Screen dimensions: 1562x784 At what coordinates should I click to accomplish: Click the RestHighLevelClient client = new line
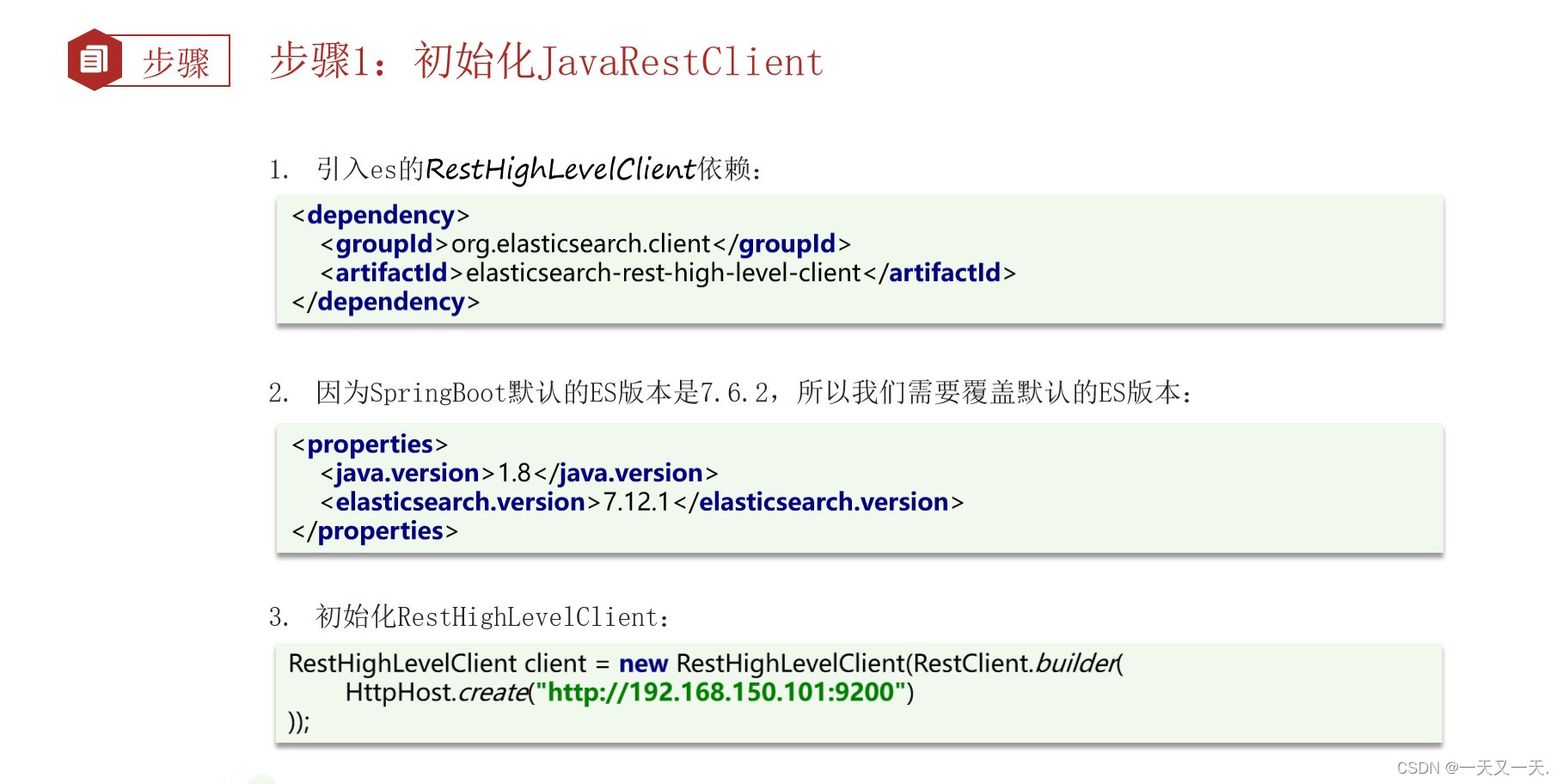point(706,664)
